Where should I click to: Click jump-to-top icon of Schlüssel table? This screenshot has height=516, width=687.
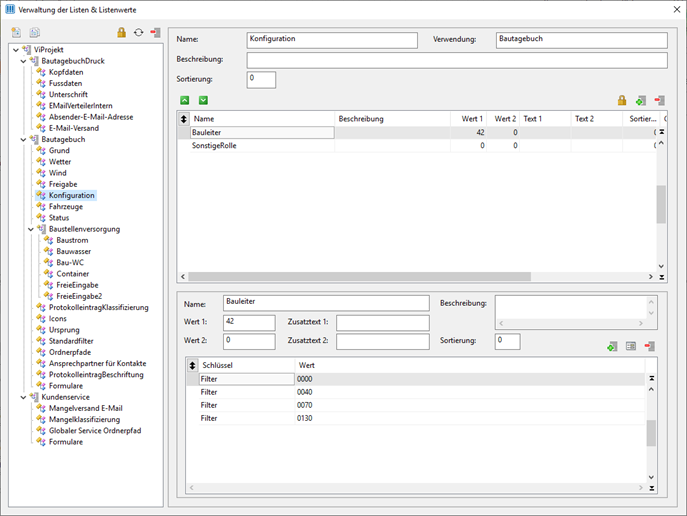[x=652, y=378]
